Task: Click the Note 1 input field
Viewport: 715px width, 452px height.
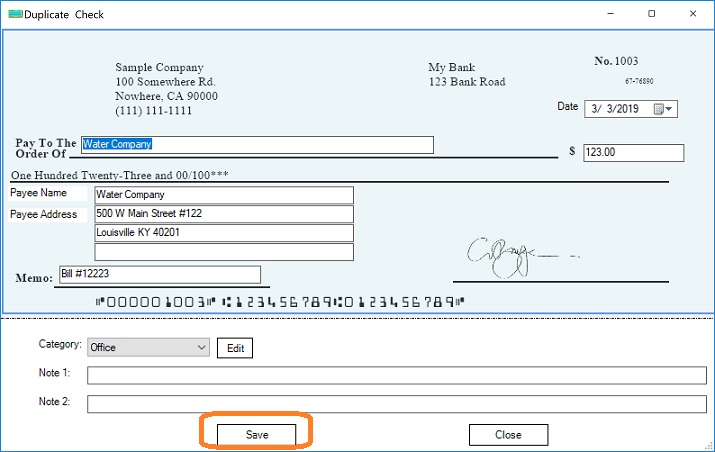Action: click(397, 375)
